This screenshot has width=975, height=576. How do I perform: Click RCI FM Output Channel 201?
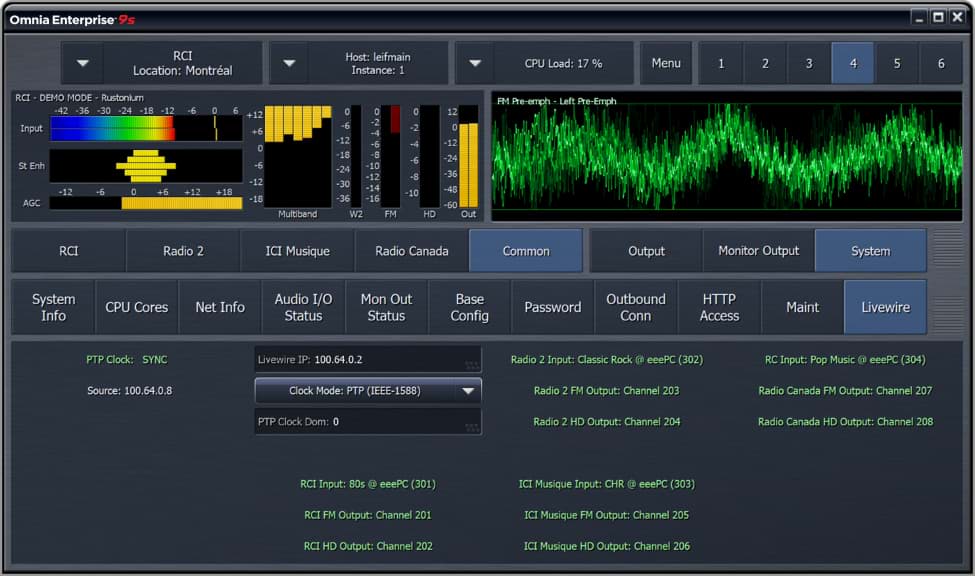click(x=367, y=515)
